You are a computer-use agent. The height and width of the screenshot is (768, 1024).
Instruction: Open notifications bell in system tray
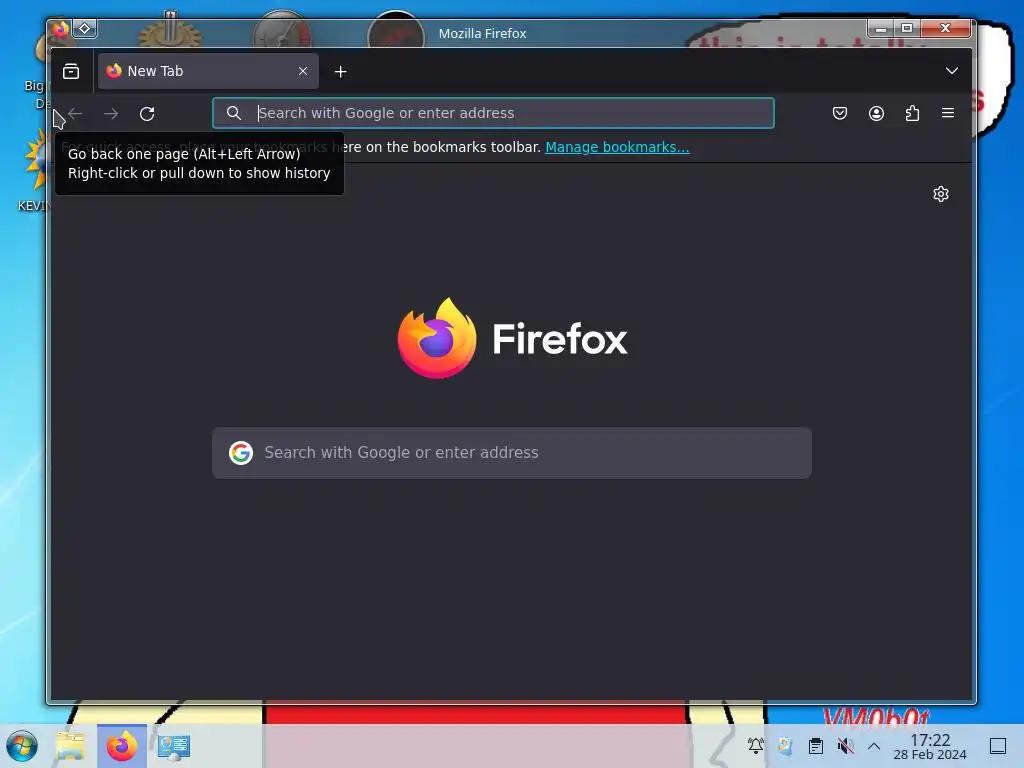[756, 745]
